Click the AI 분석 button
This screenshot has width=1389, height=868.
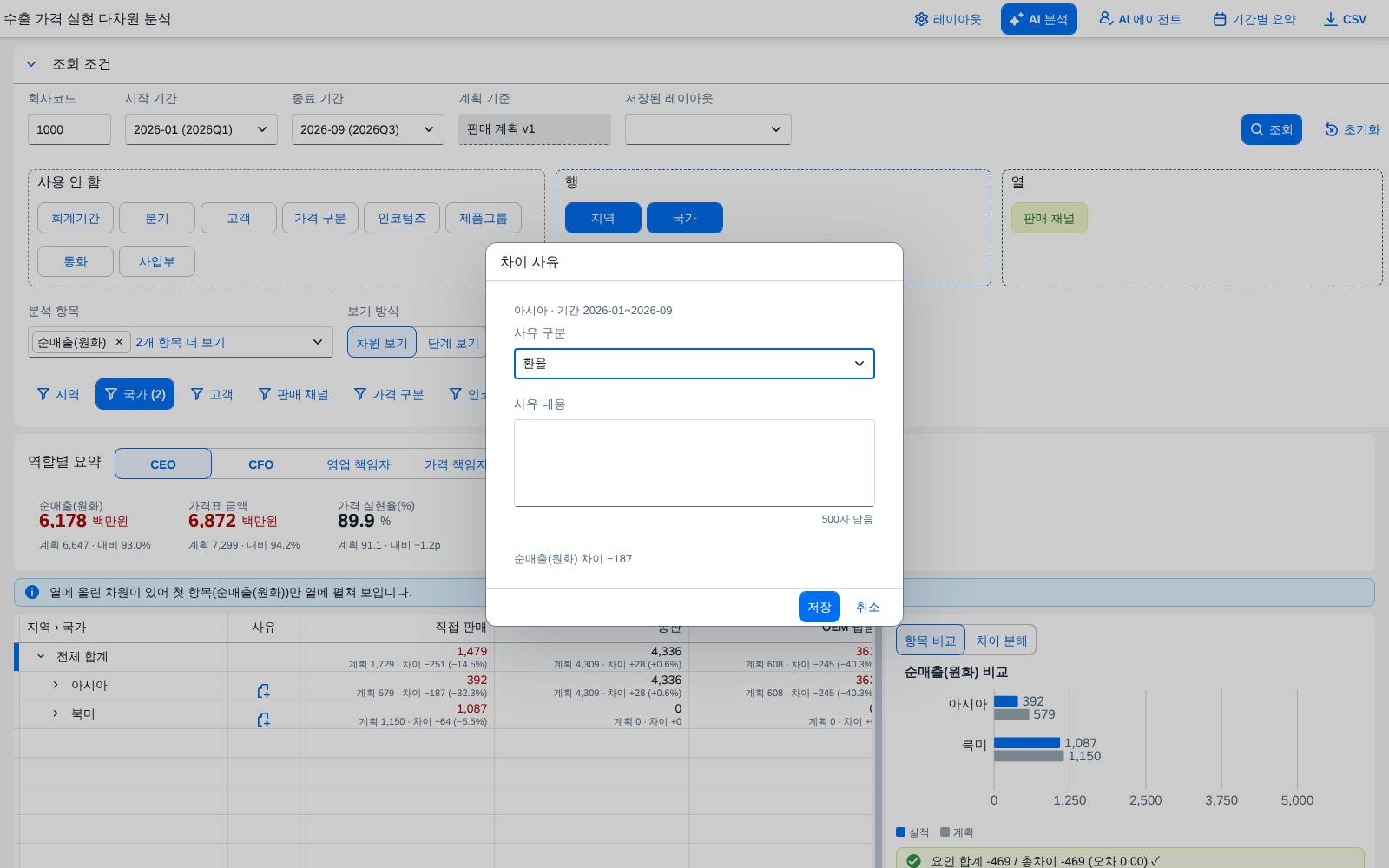coord(1038,19)
